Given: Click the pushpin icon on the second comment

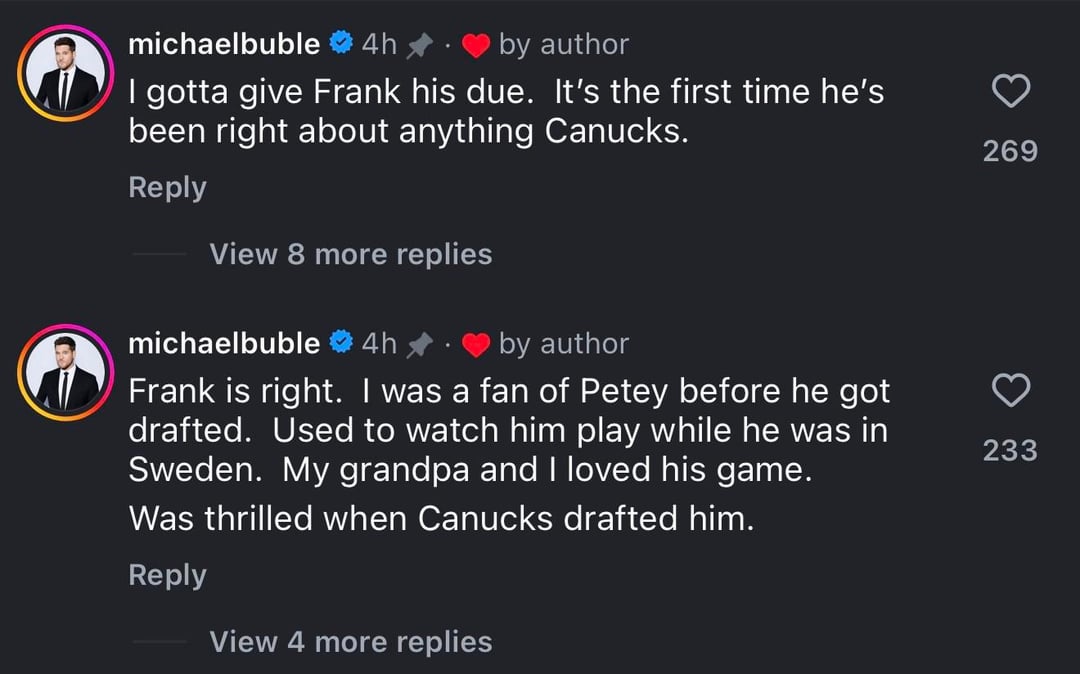Looking at the screenshot, I should coord(419,342).
